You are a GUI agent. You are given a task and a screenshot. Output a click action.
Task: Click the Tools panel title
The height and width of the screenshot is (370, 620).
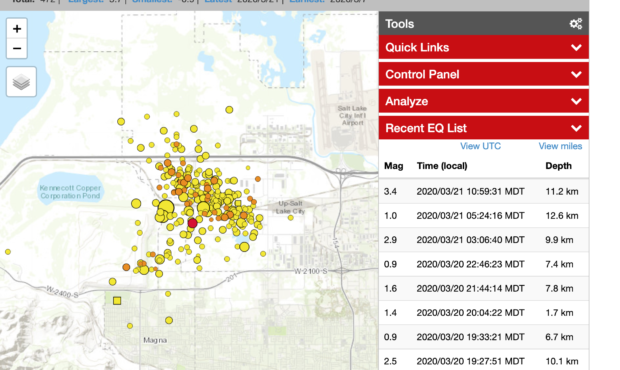400,24
